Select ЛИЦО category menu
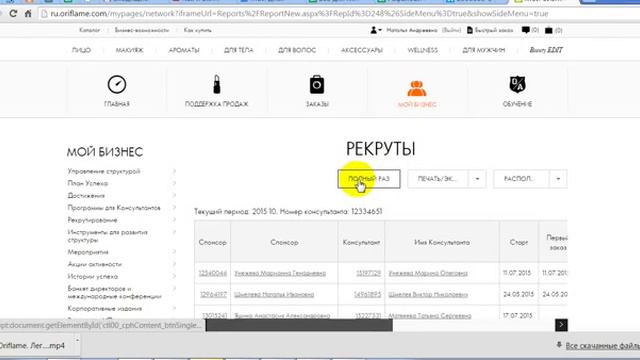This screenshot has height=360, width=640. 81,50
